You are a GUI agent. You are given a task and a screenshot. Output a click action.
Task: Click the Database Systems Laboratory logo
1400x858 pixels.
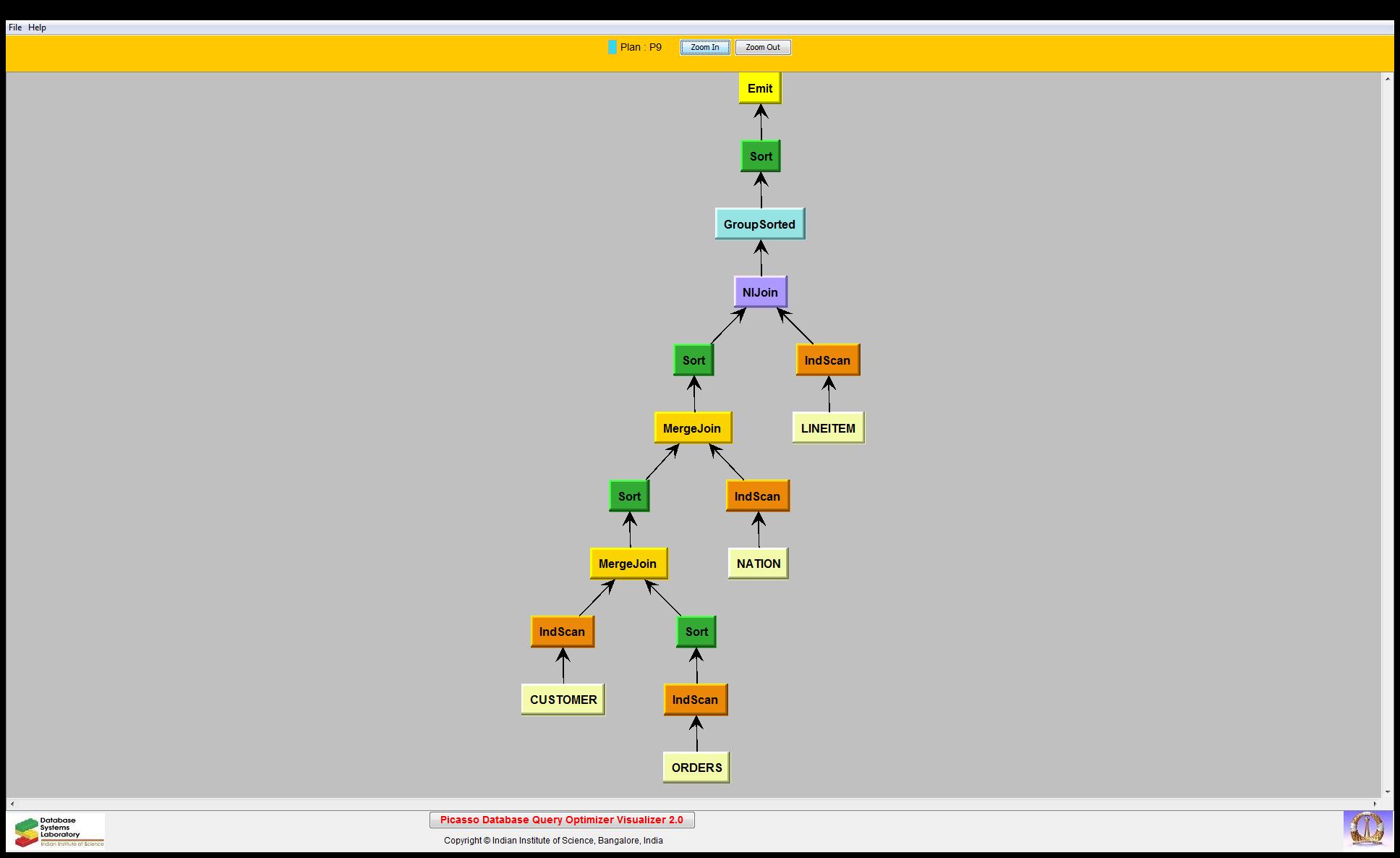(59, 831)
